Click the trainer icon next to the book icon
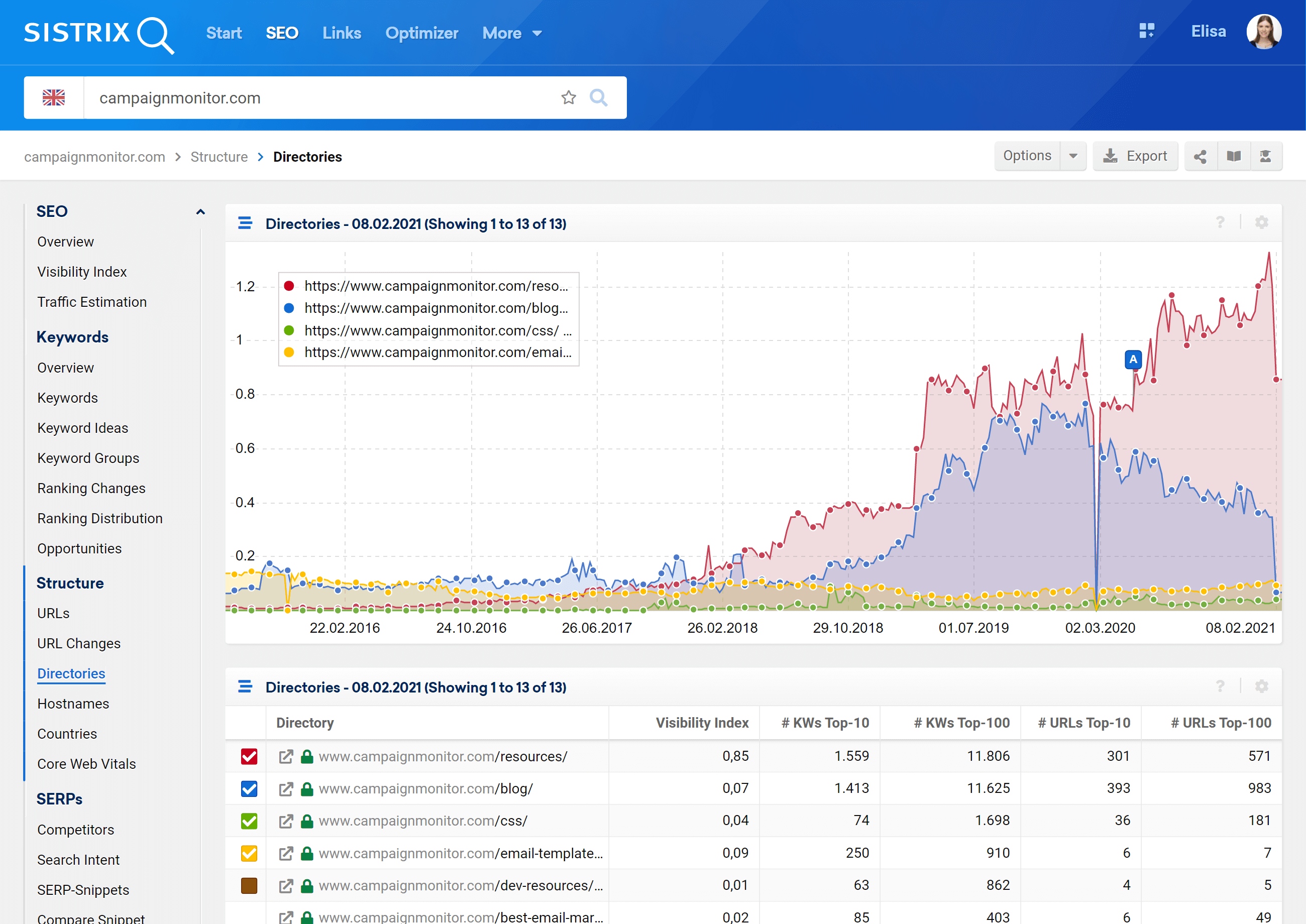Image resolution: width=1306 pixels, height=924 pixels. coord(1266,157)
